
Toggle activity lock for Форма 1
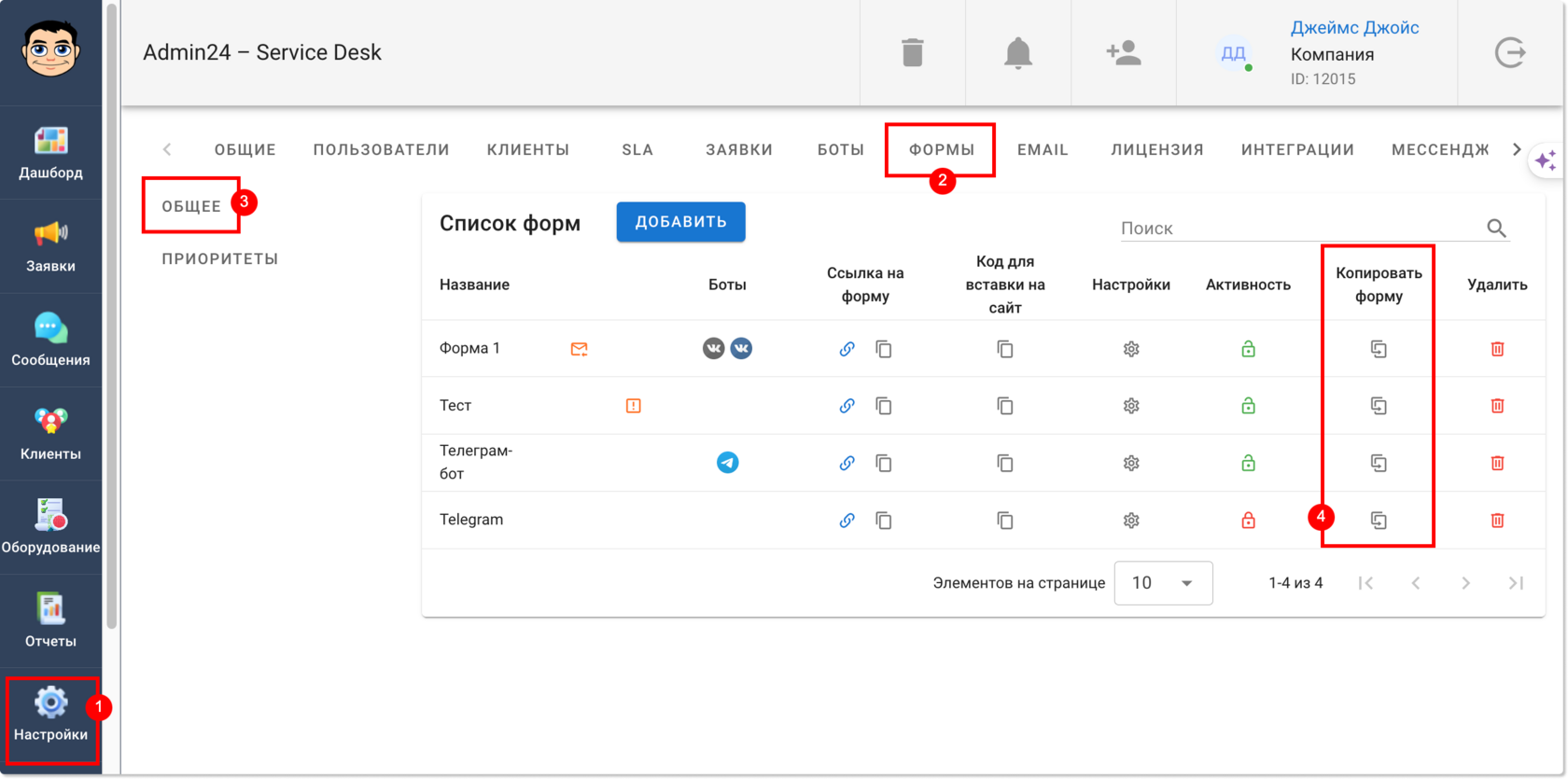pos(1248,349)
